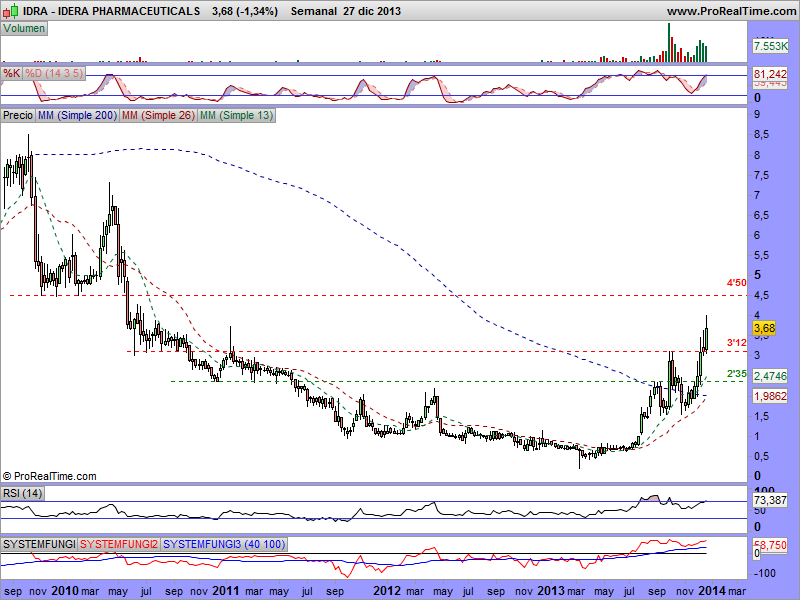Click the 2013 year label on the time axis

pos(550,591)
